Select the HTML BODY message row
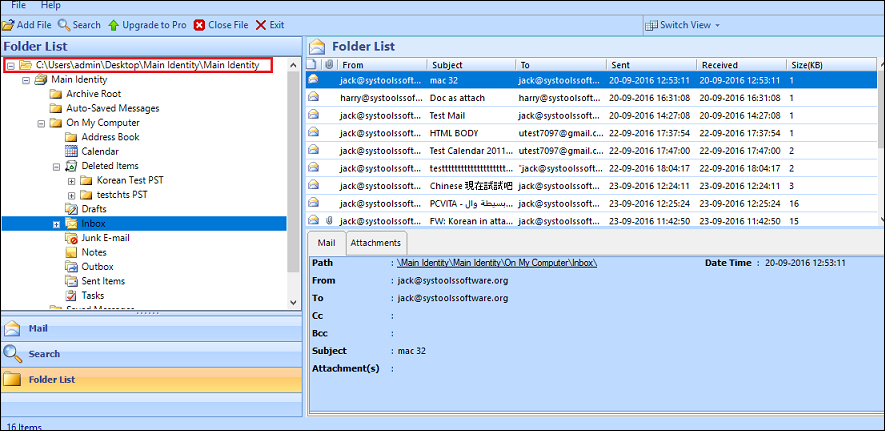 [x=592, y=133]
